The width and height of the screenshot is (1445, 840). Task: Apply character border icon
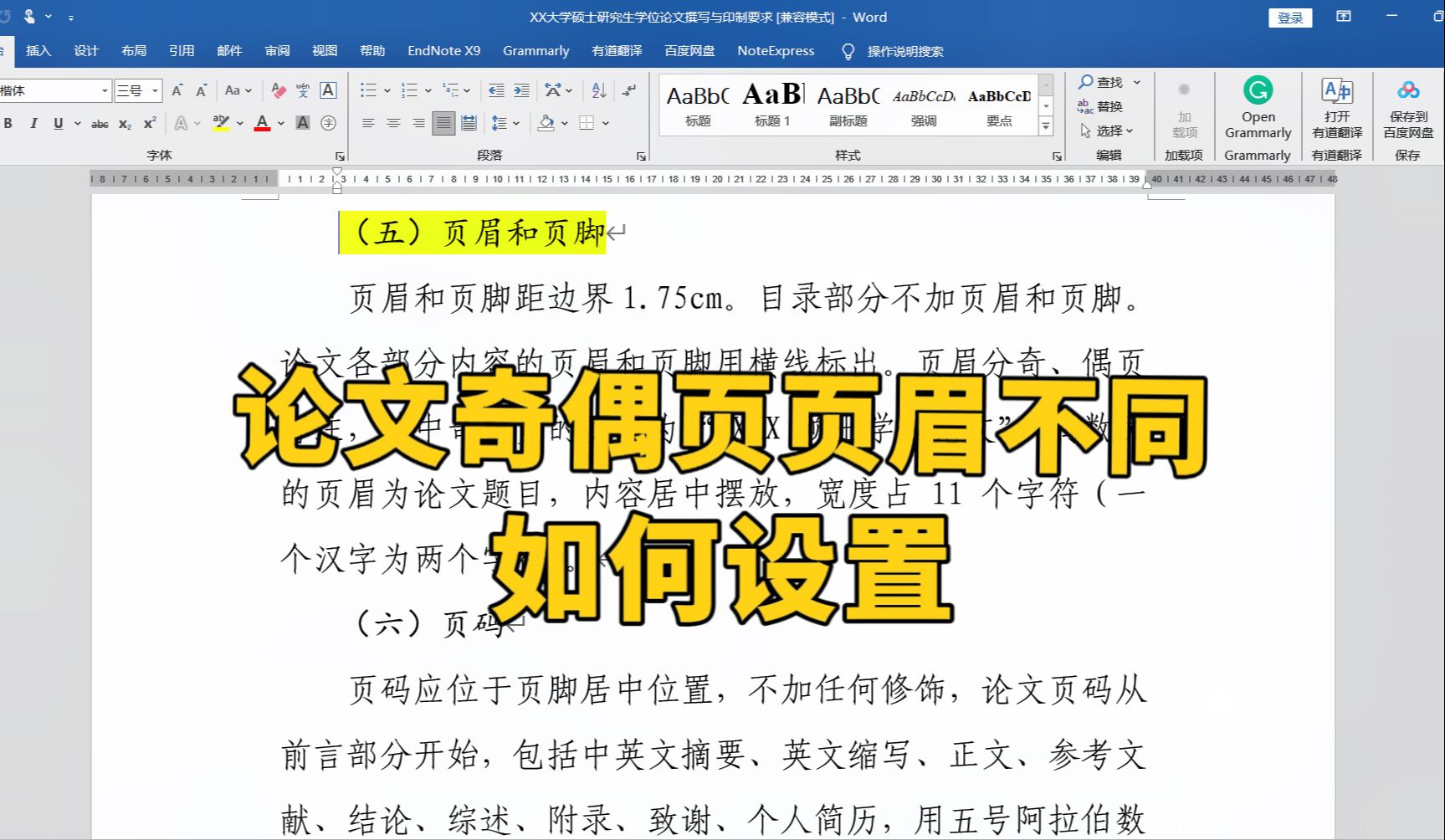(x=328, y=90)
